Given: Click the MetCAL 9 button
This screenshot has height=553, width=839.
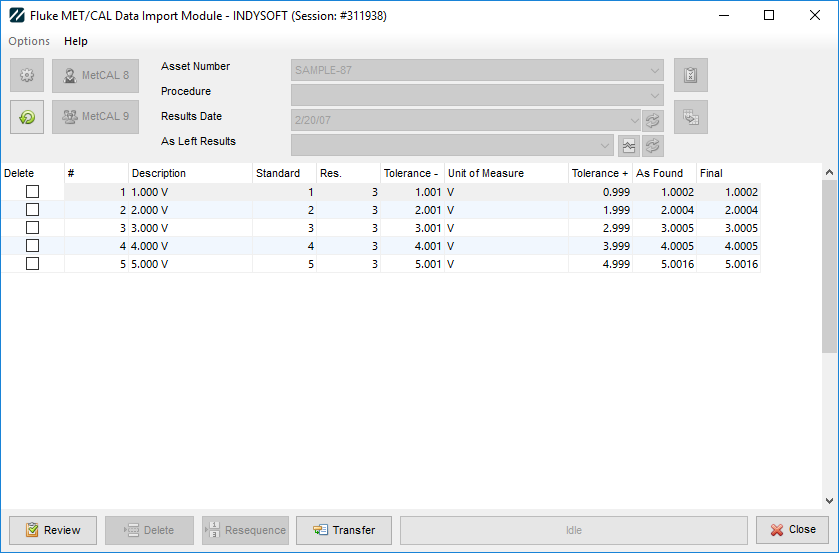Looking at the screenshot, I should [x=95, y=117].
